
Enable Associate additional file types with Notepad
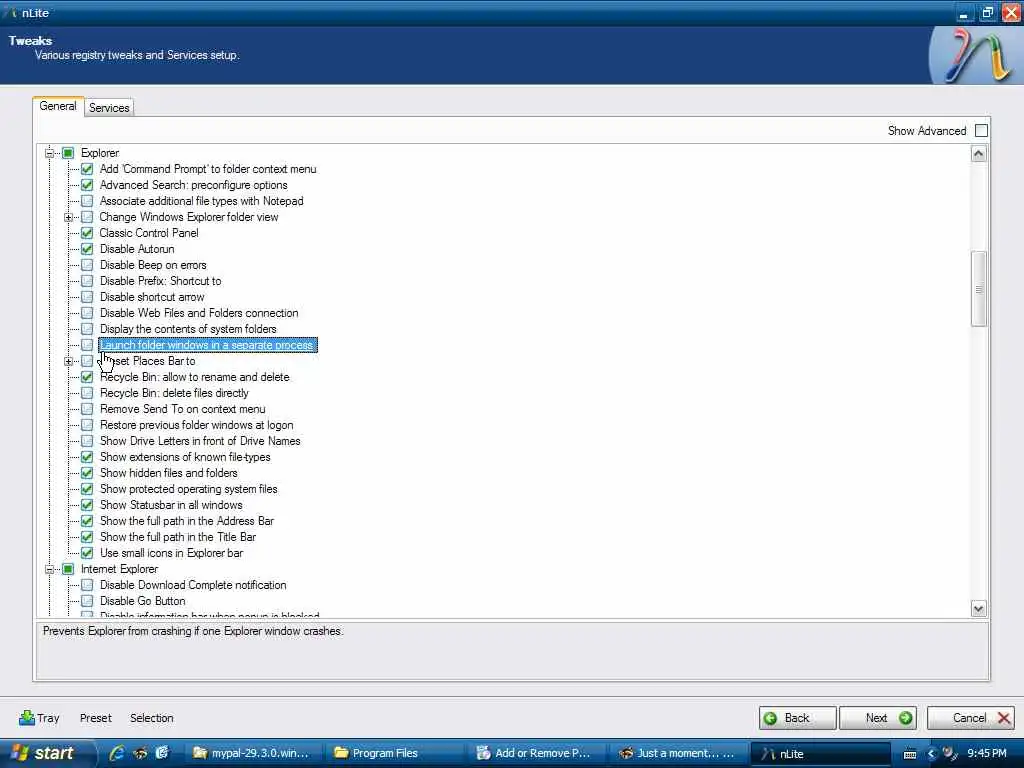tap(87, 201)
